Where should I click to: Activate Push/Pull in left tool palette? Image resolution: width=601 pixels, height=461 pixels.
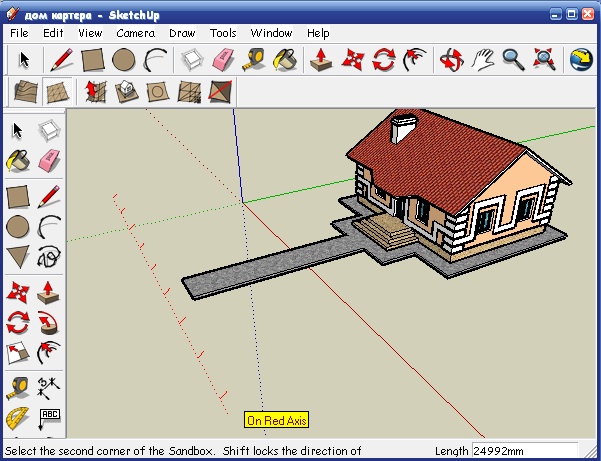48,292
